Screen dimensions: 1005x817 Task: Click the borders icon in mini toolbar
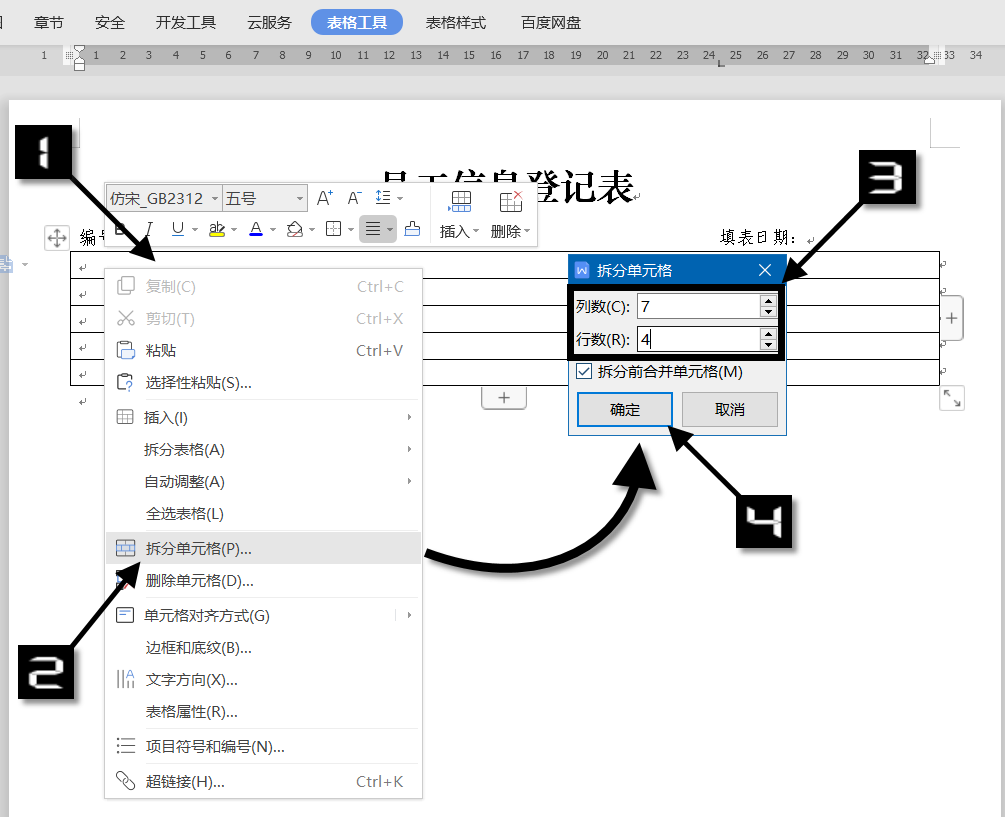[333, 229]
